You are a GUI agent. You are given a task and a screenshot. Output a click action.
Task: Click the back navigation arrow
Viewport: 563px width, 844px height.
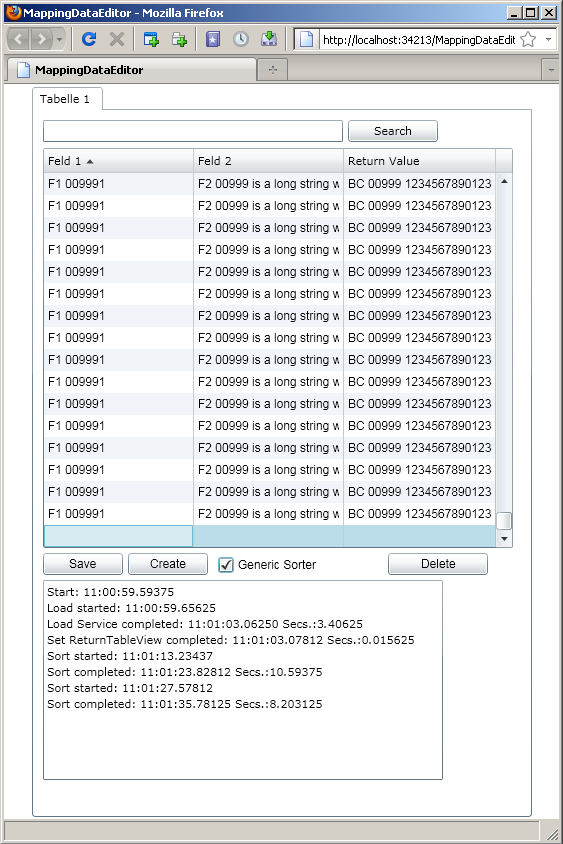tap(19, 39)
